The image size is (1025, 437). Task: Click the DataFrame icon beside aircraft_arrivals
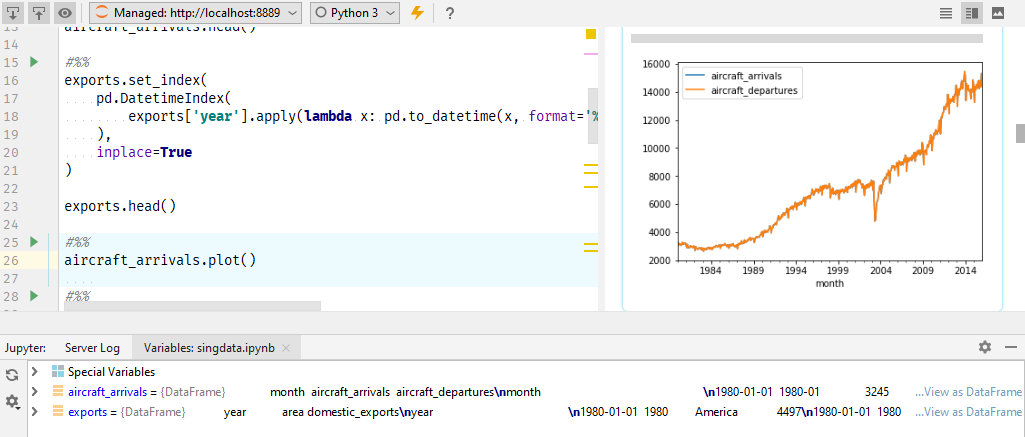point(58,392)
